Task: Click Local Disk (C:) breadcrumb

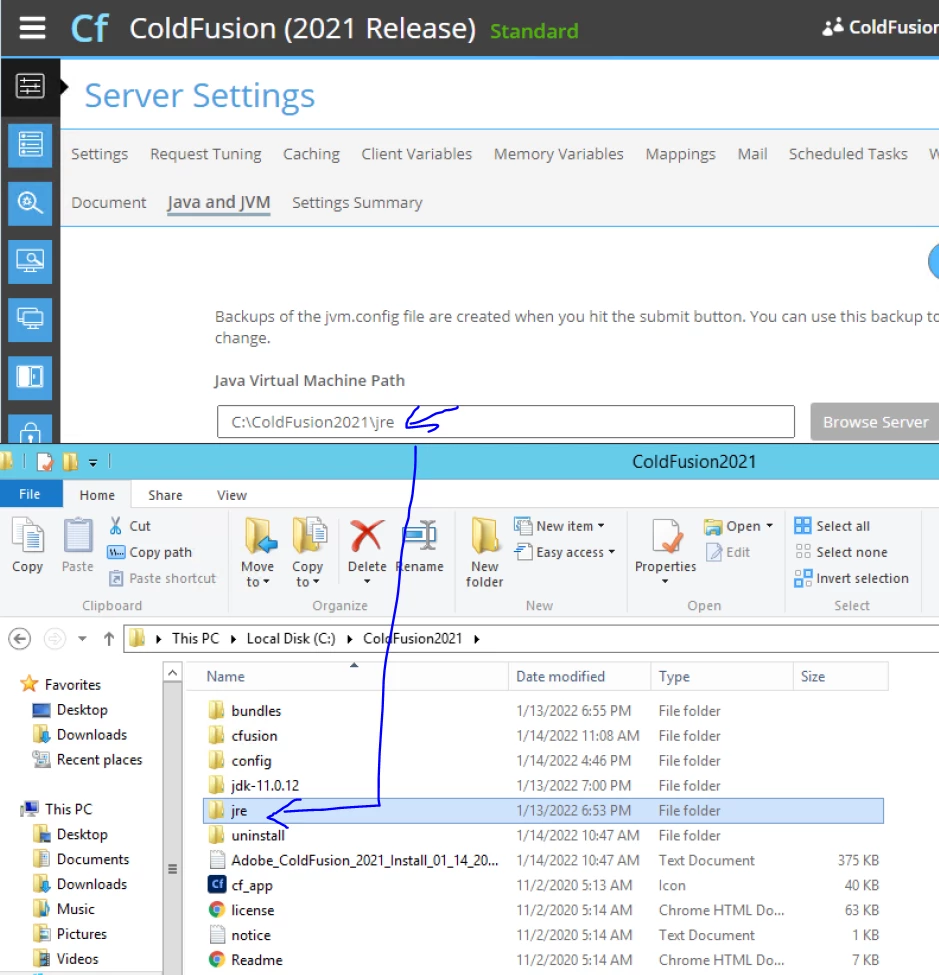Action: (290, 639)
